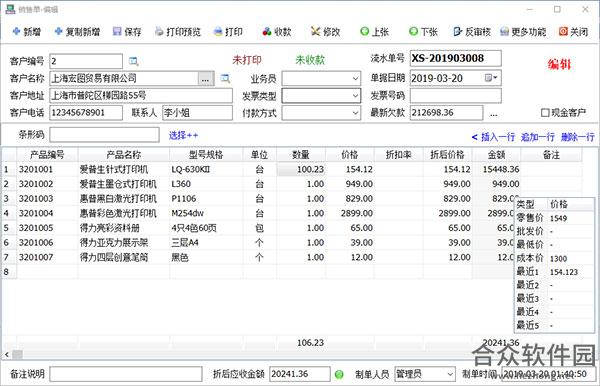Open the 更多功能 (More functions) menu
The width and height of the screenshot is (600, 386).
click(x=523, y=32)
